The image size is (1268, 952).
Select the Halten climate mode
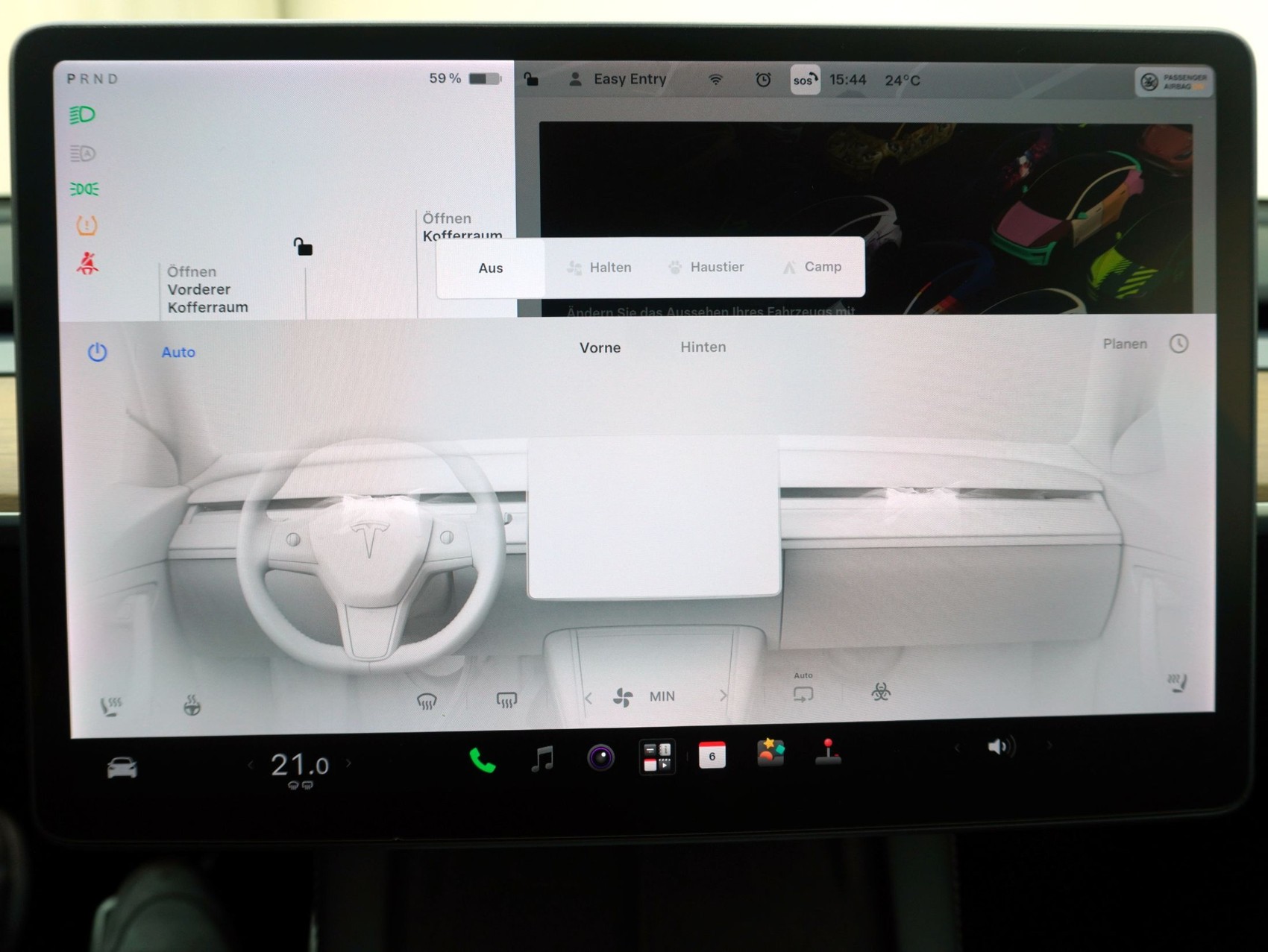coord(599,267)
